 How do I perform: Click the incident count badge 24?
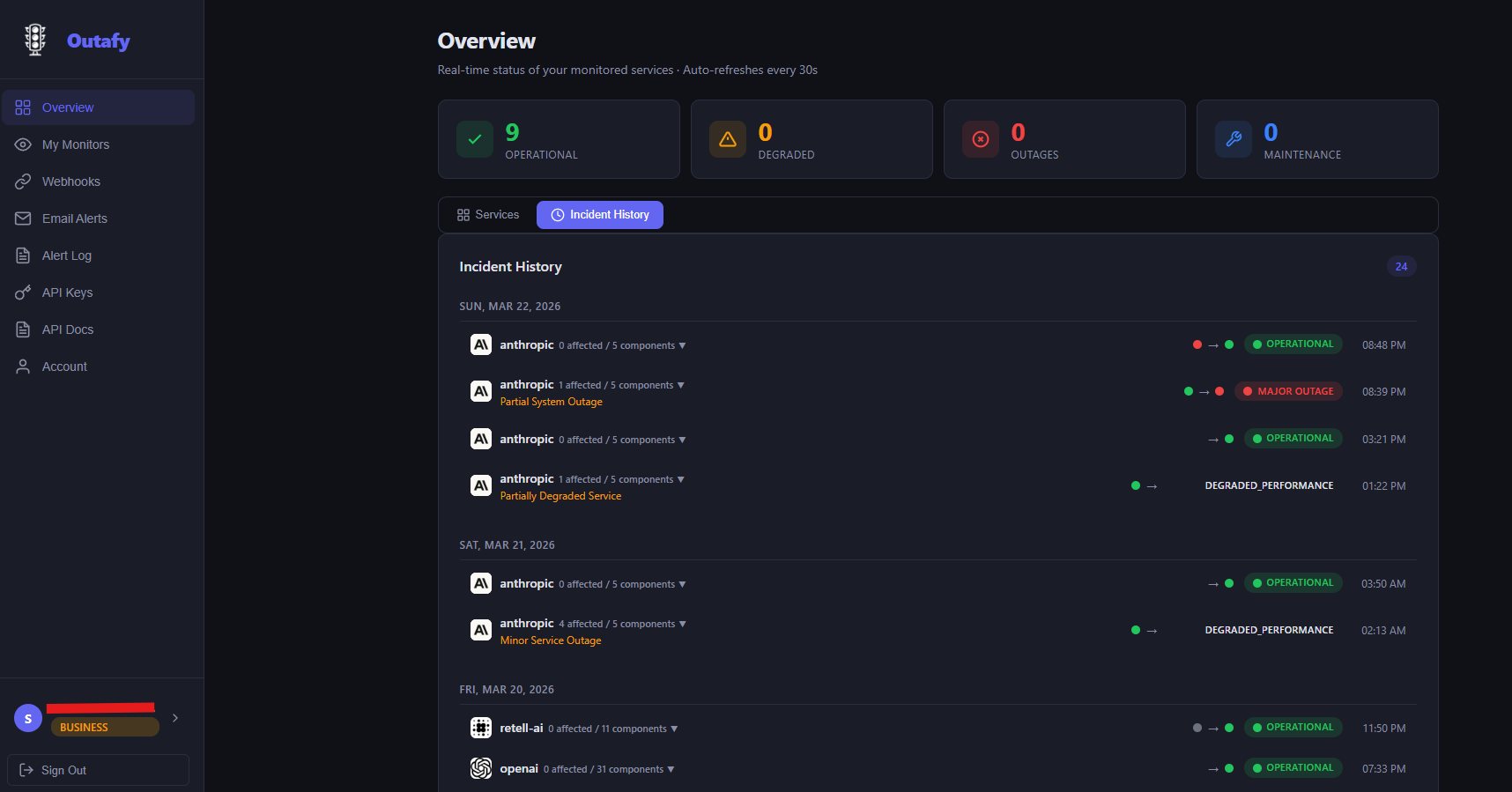(x=1401, y=266)
